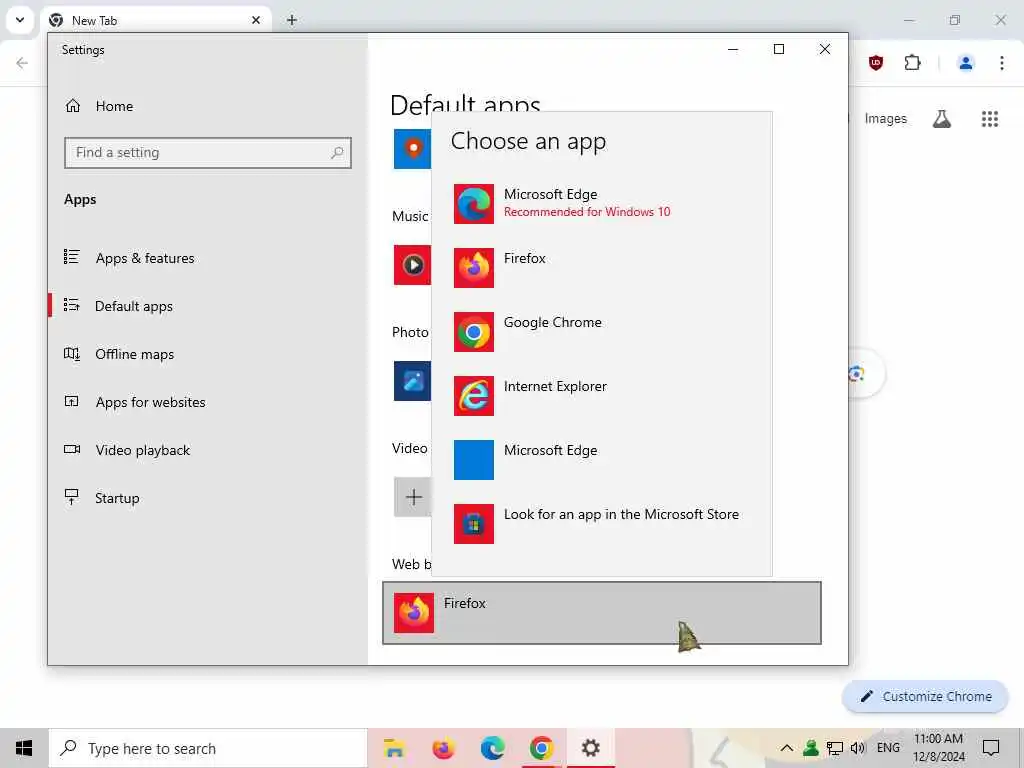Open a new Chrome tab with plus
This screenshot has height=768, width=1024.
point(292,20)
